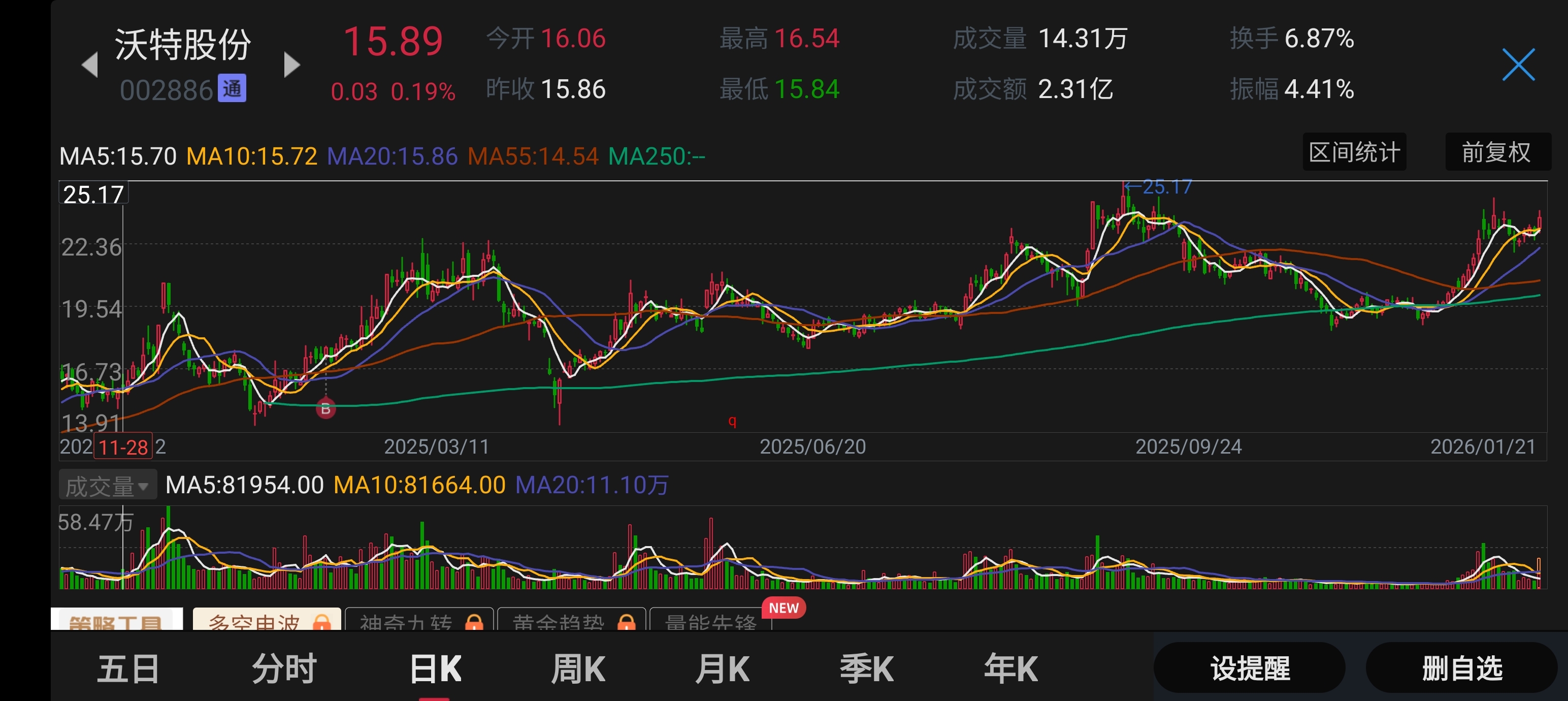Image resolution: width=1568 pixels, height=701 pixels.
Task: Click the red B buy marker on chart
Action: (x=325, y=409)
